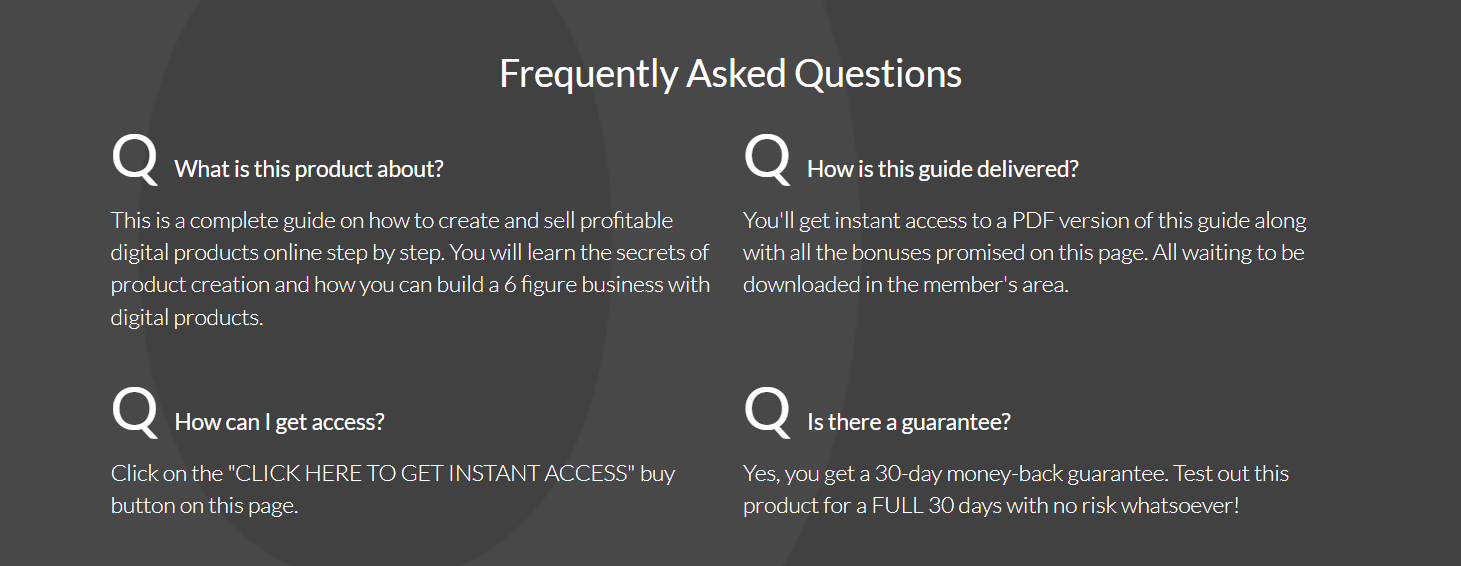Click the quoted "CLICK HERE TO GET INSTANT ACCESS" text

tap(431, 474)
